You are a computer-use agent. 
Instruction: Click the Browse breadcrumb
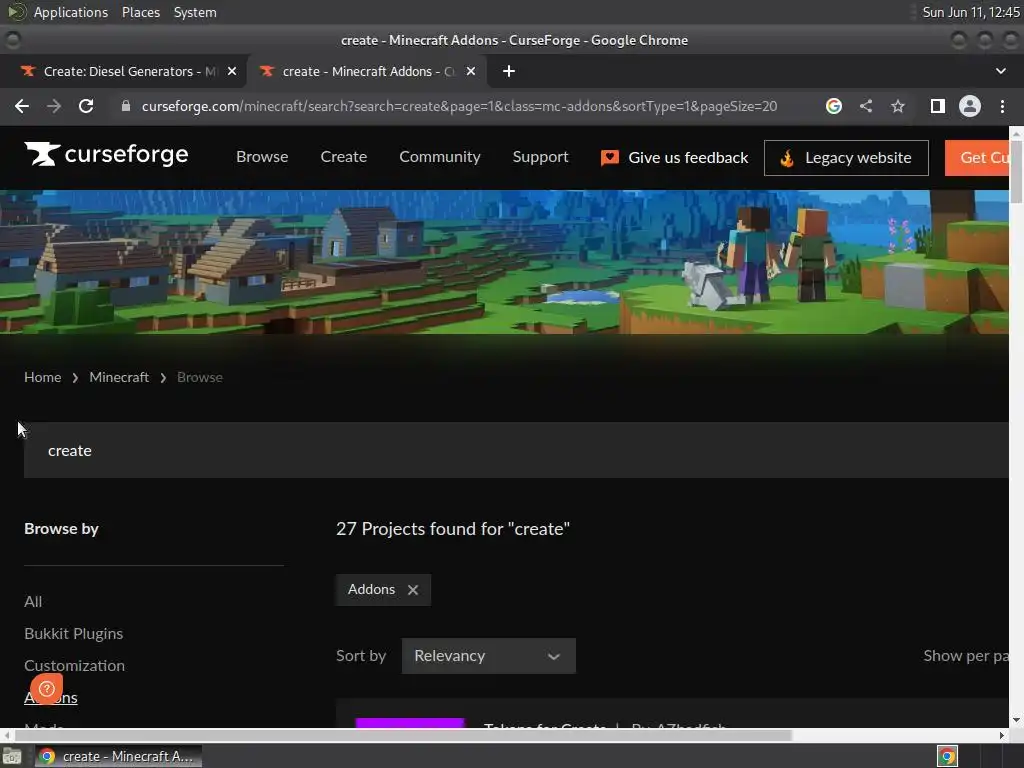click(200, 377)
